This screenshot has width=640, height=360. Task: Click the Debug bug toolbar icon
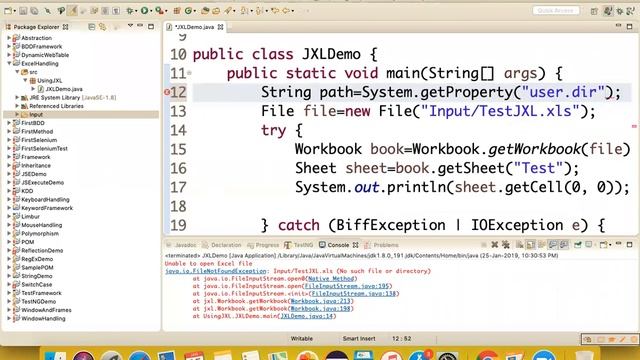(130, 11)
